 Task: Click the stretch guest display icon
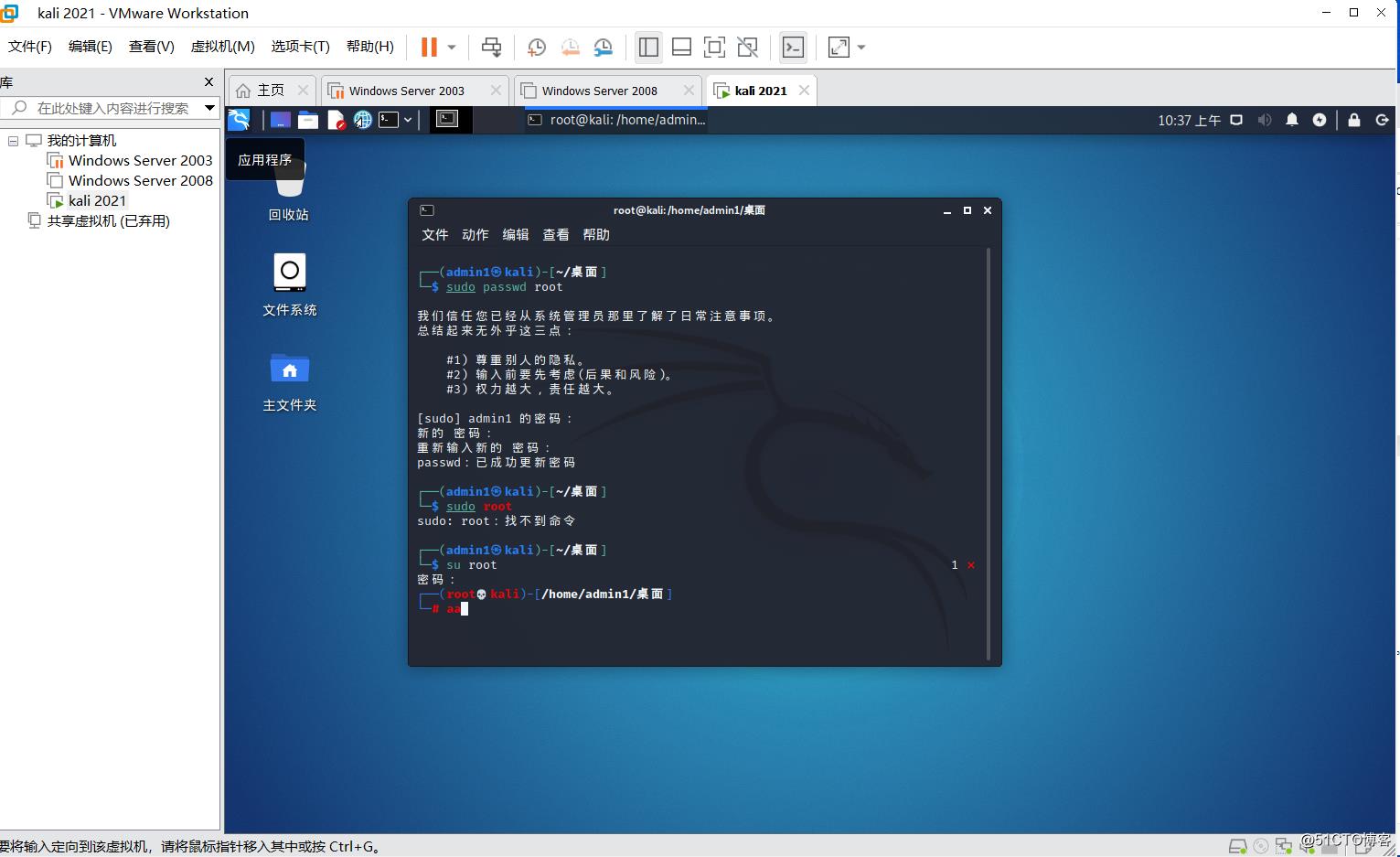click(839, 47)
